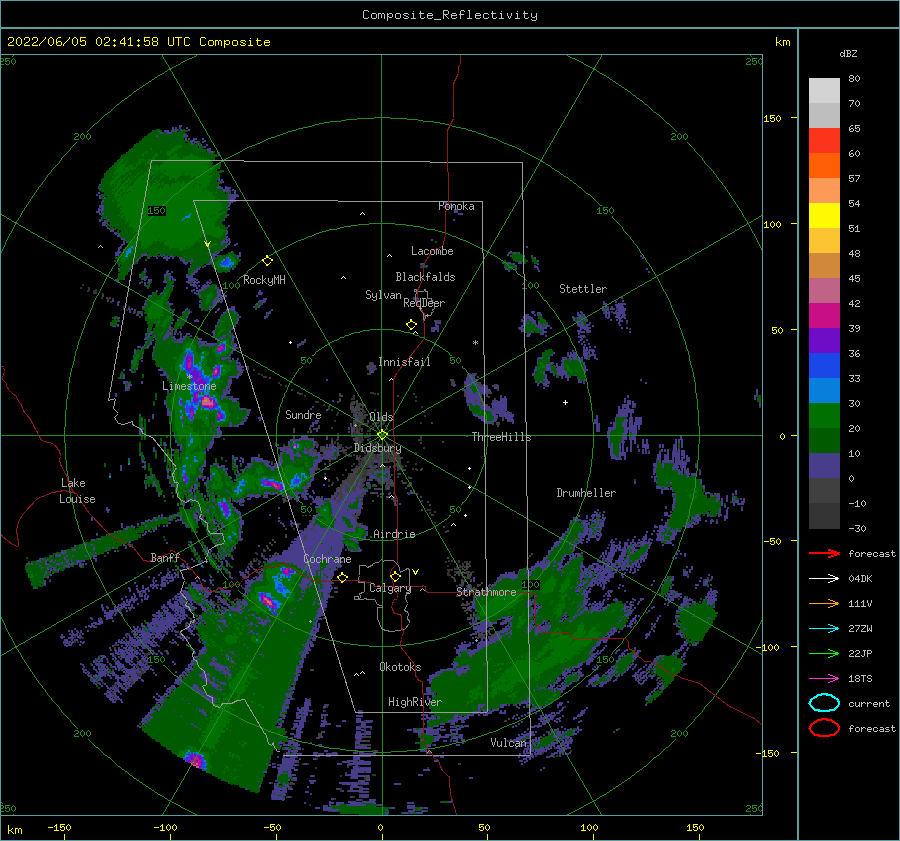Click the Lacombe city label
The image size is (900, 841).
point(432,251)
